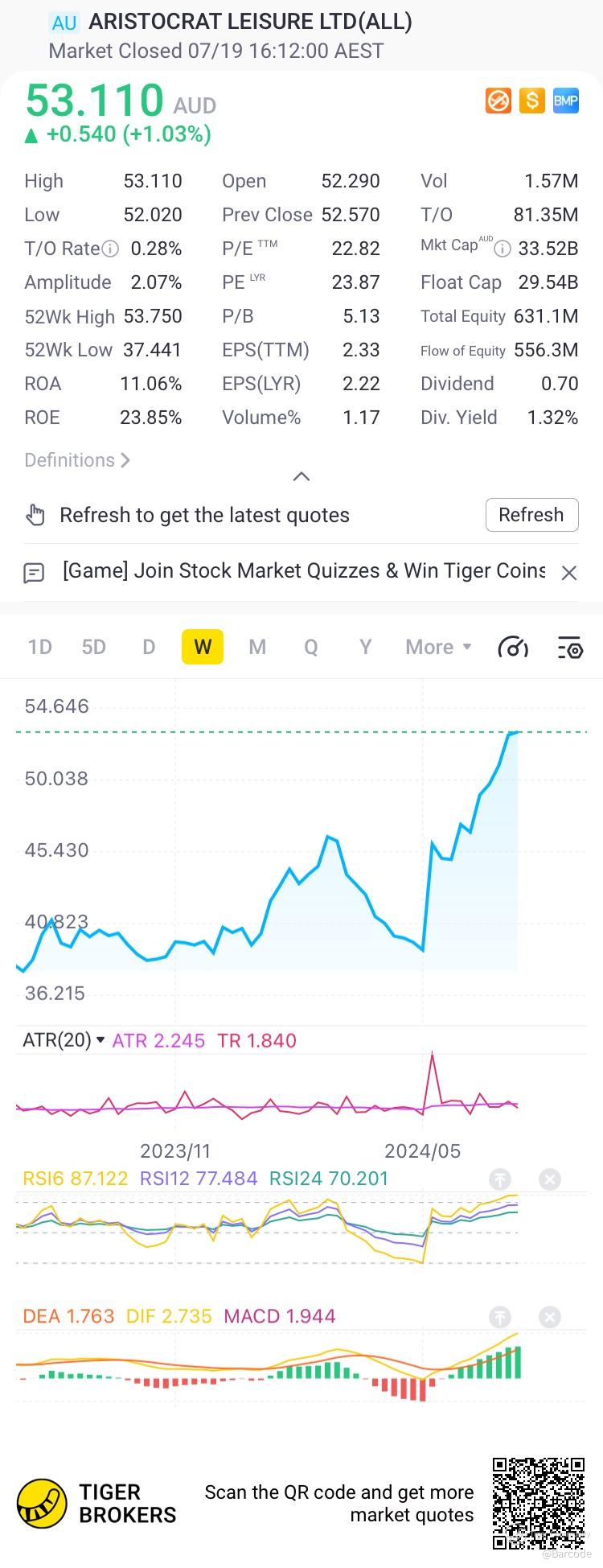Open the More timeframes dropdown
The width and height of the screenshot is (603, 1568).
(438, 647)
